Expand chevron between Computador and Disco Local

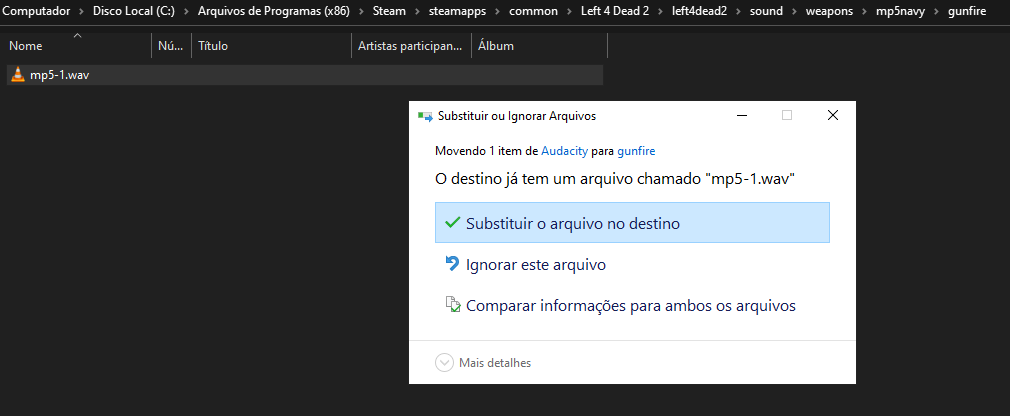pos(82,11)
